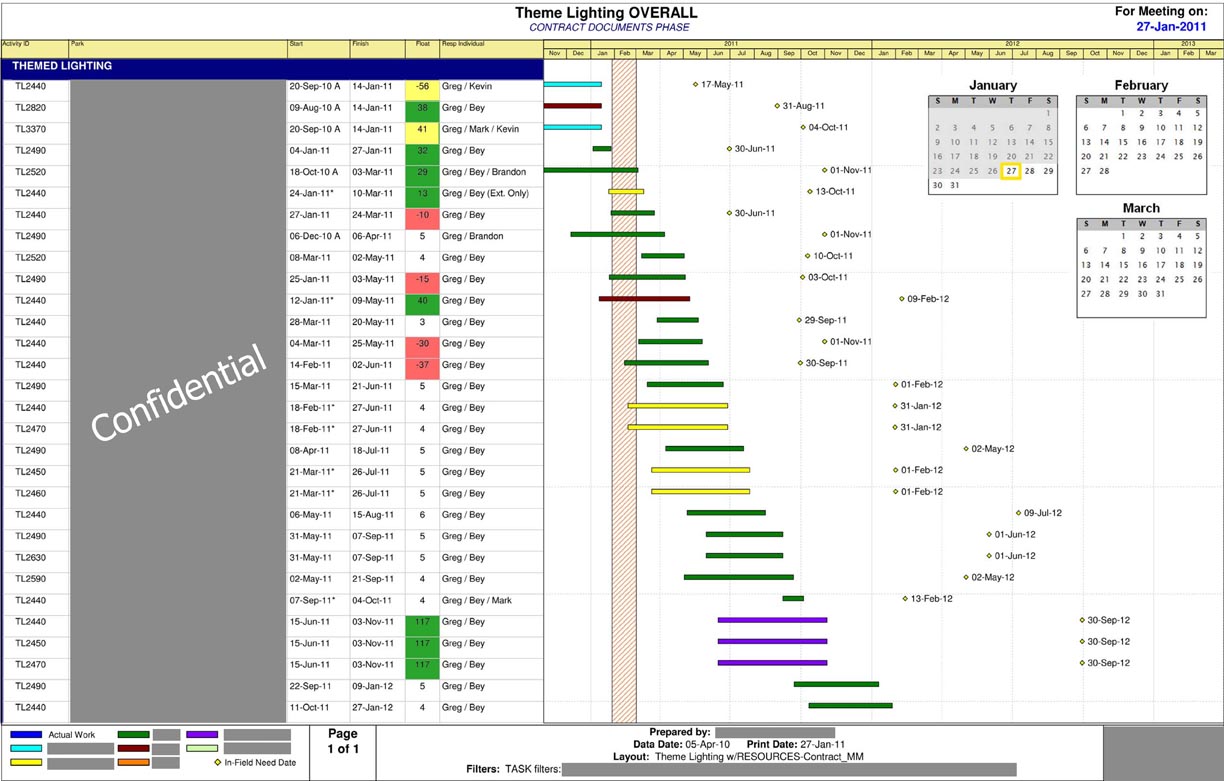Image resolution: width=1224 pixels, height=781 pixels.
Task: Select the 31-Aug-11 need date diamond
Action: click(x=777, y=105)
